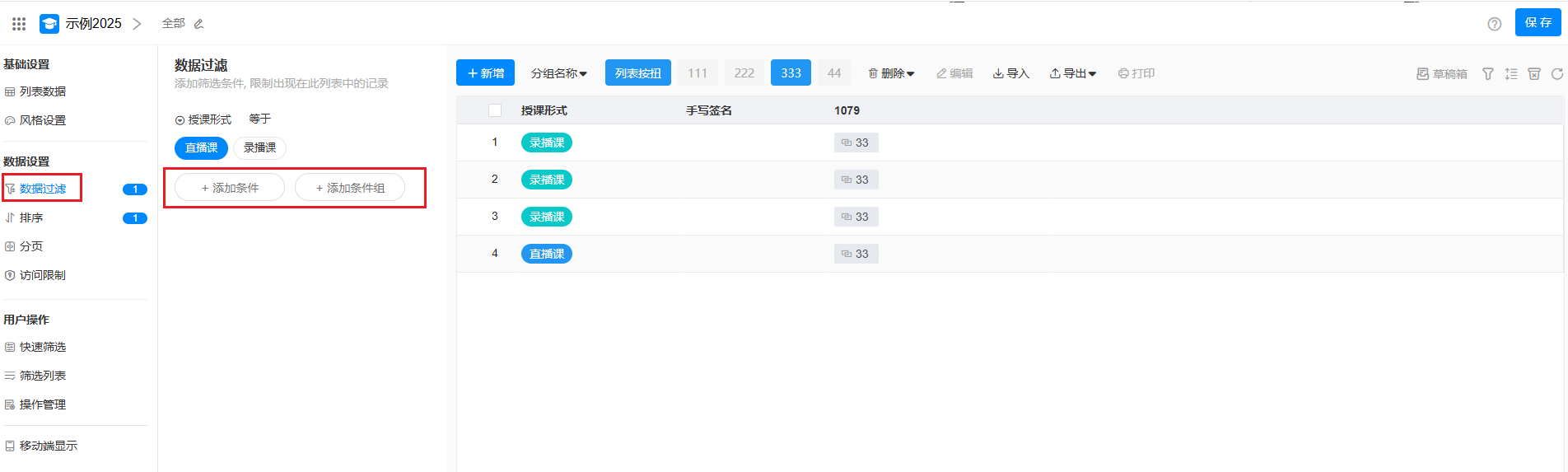Click the 添加条件 button
The image size is (1568, 472).
coord(230,188)
